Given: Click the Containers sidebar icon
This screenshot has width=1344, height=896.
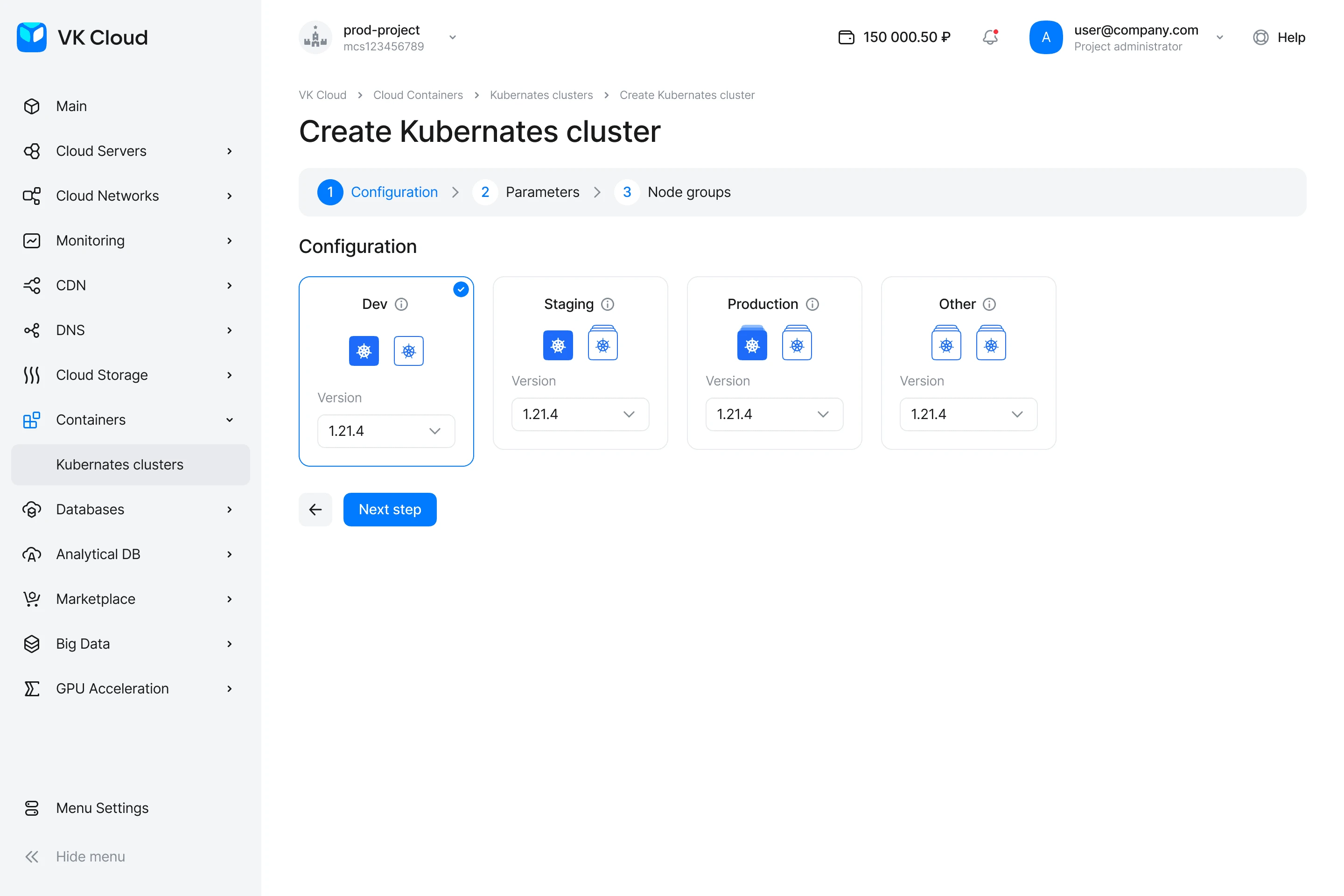Looking at the screenshot, I should coord(31,420).
